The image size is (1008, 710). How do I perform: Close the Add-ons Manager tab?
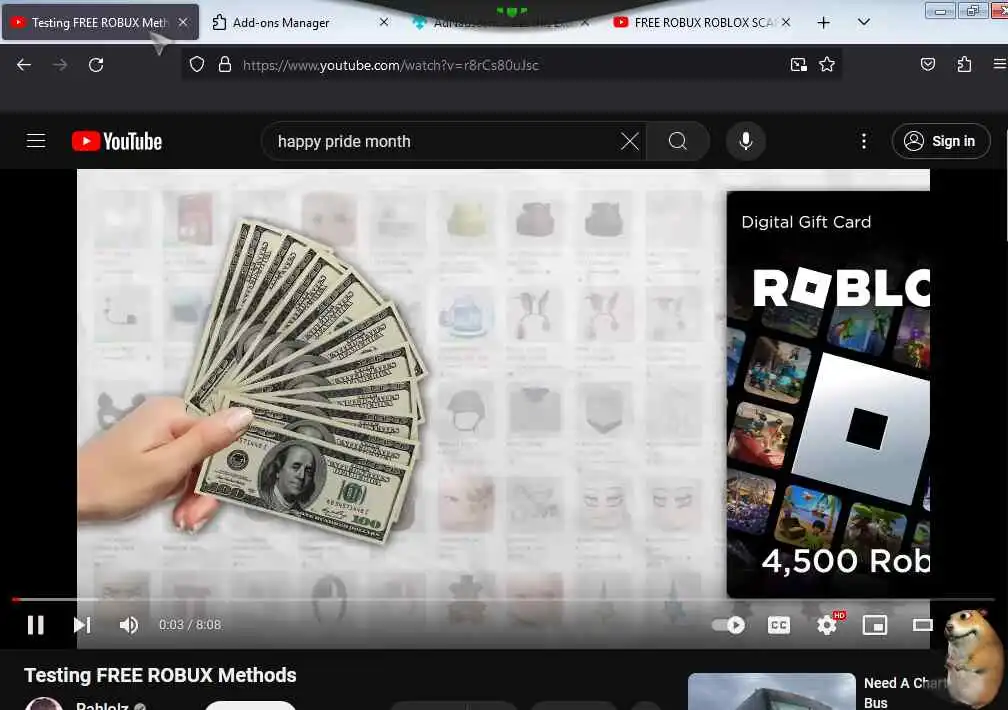pyautogui.click(x=384, y=23)
